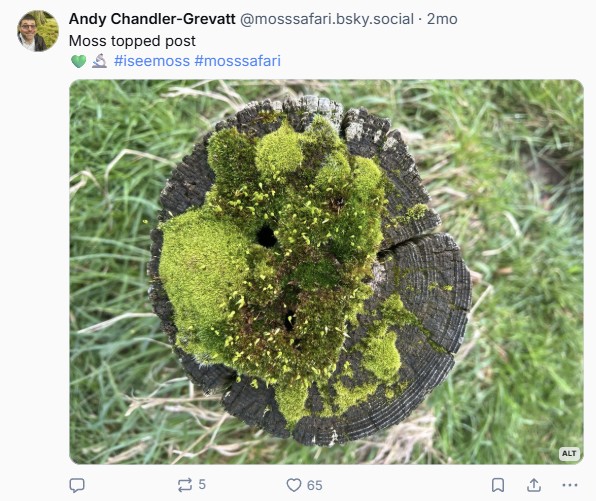Open the #mosssafari hashtag

(x=238, y=61)
